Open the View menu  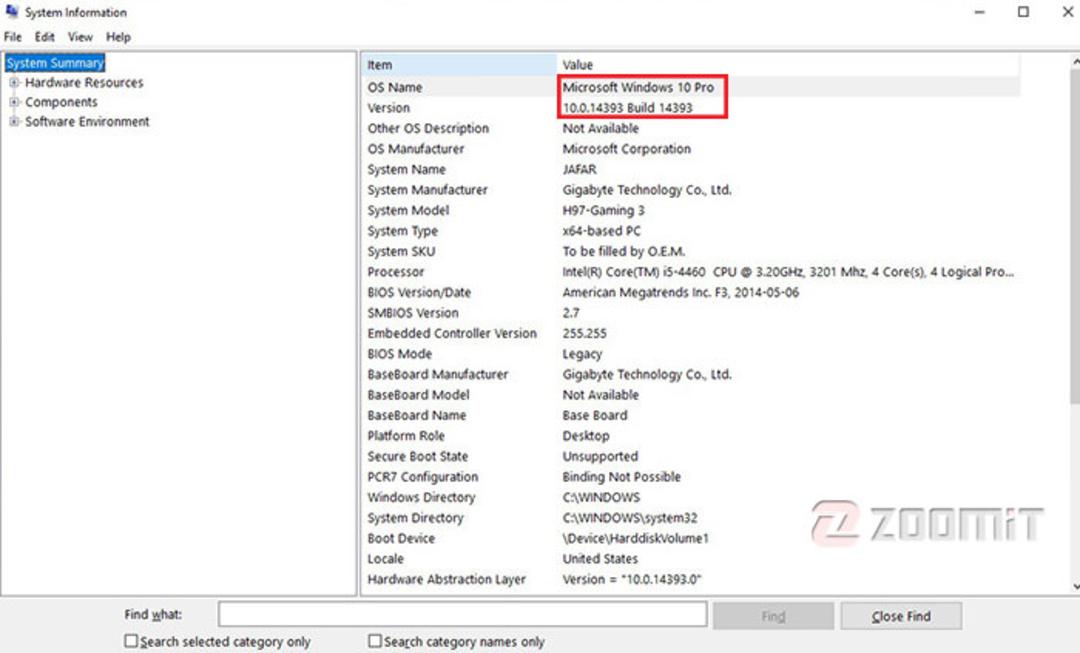point(80,37)
